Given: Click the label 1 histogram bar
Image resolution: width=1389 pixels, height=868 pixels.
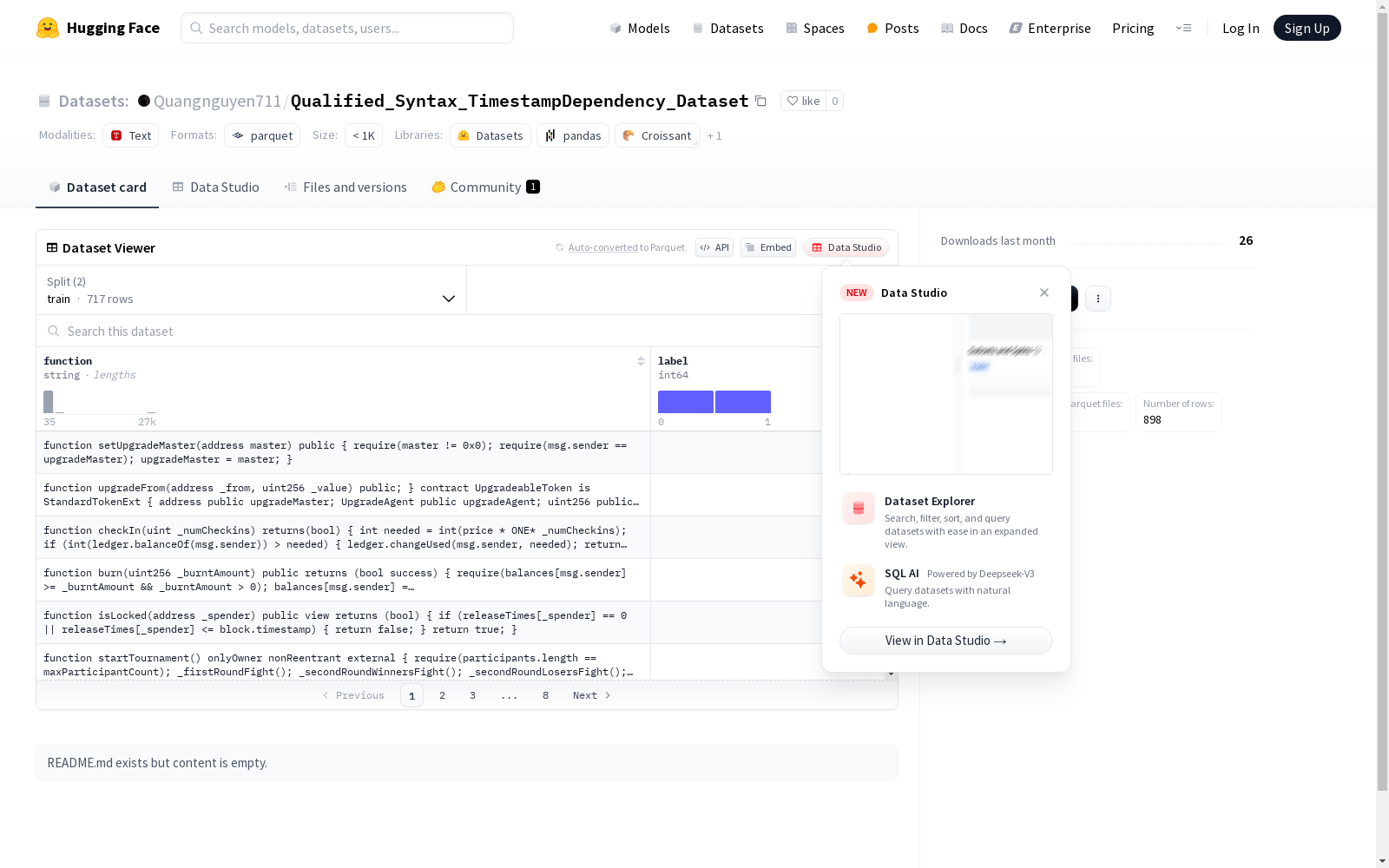Looking at the screenshot, I should click(743, 402).
